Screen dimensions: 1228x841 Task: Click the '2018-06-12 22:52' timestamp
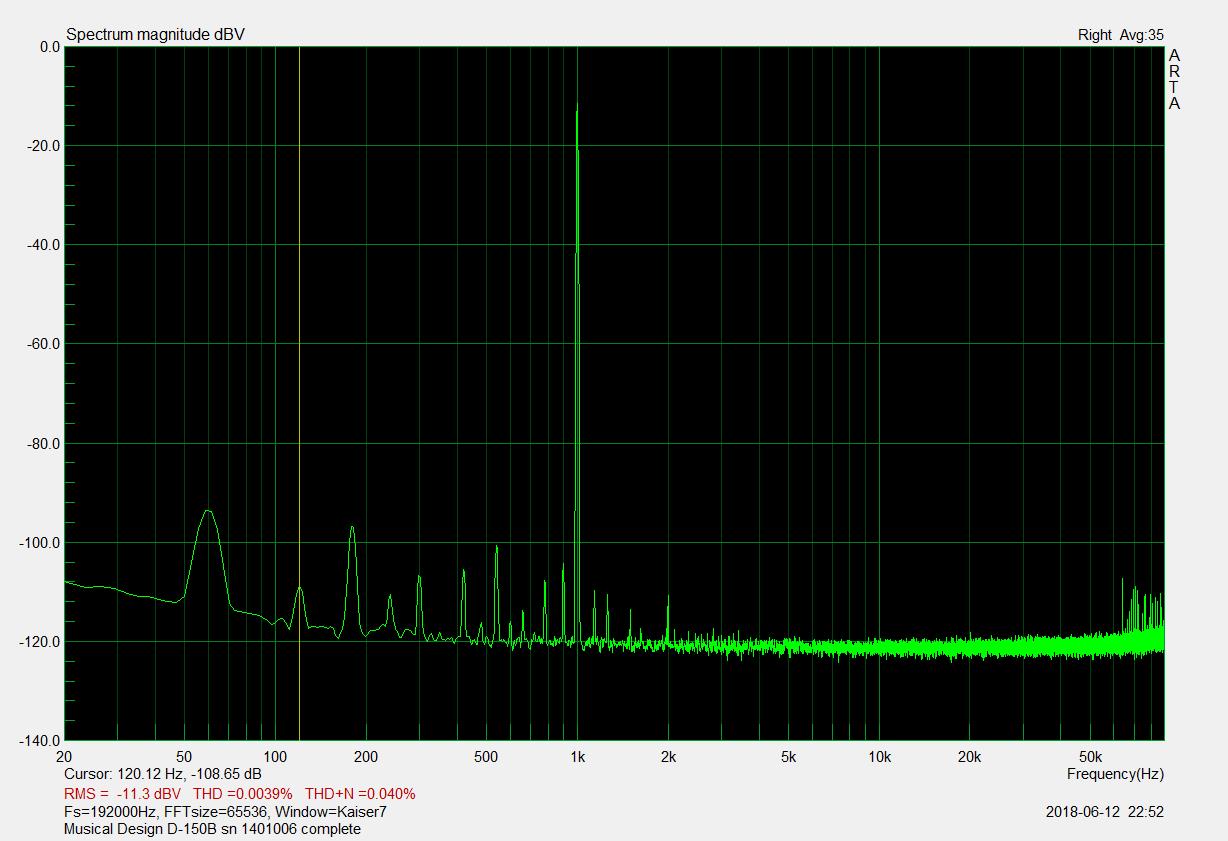click(1104, 812)
